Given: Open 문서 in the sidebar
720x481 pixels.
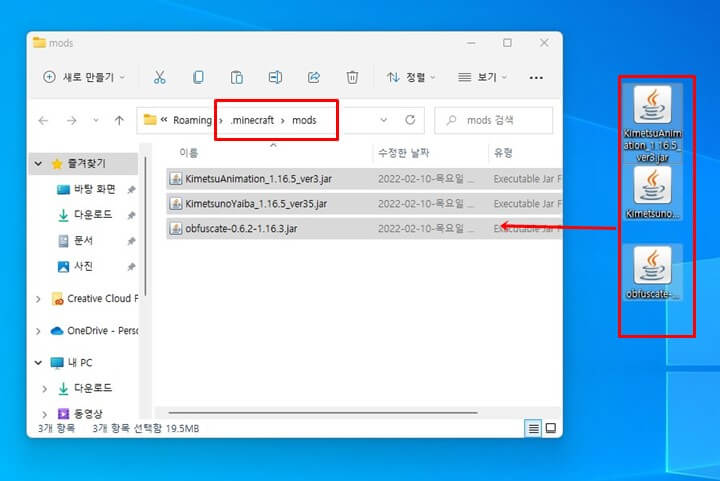Looking at the screenshot, I should tap(83, 240).
